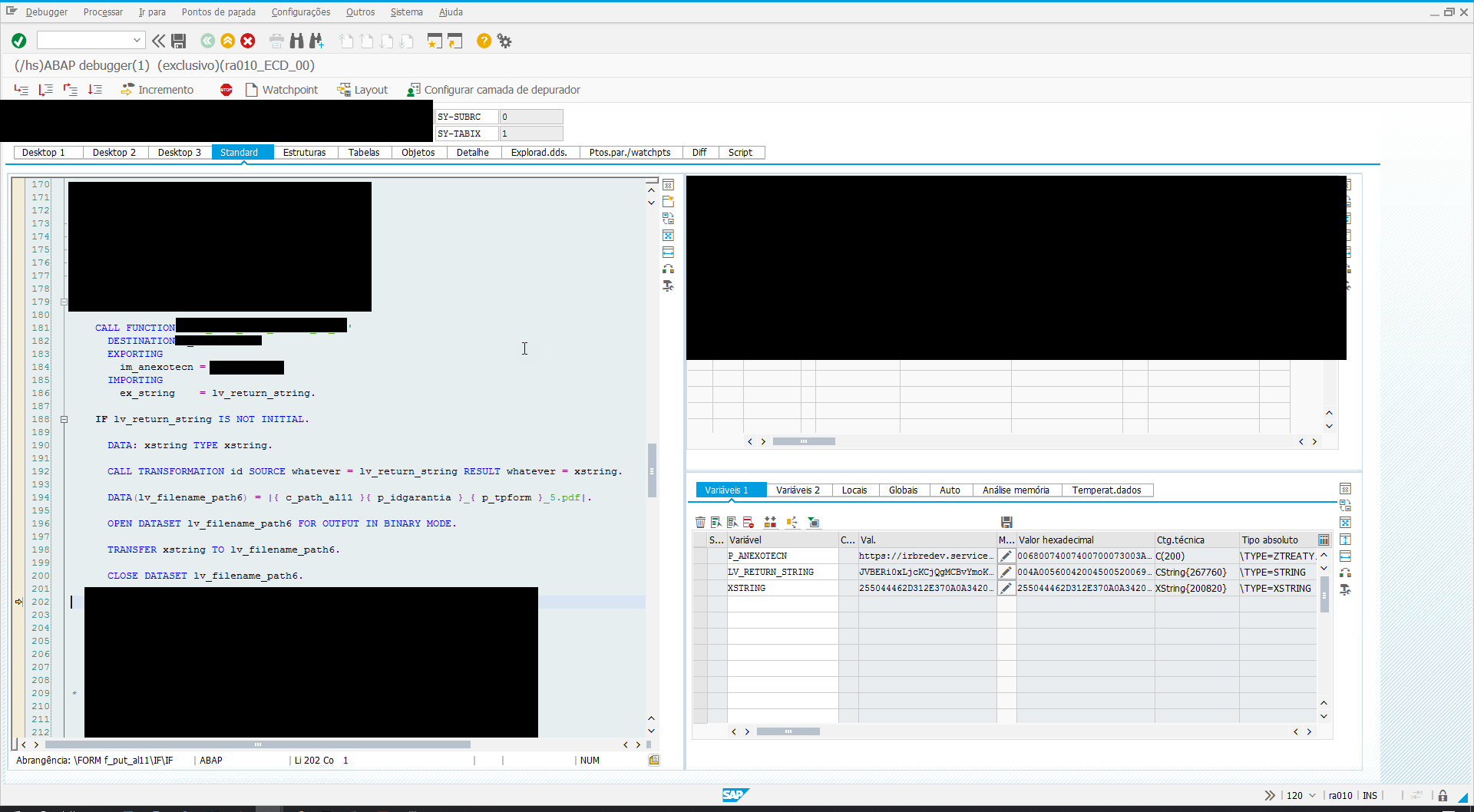Click the yellow Help question mark icon
This screenshot has width=1474, height=812.
(484, 41)
